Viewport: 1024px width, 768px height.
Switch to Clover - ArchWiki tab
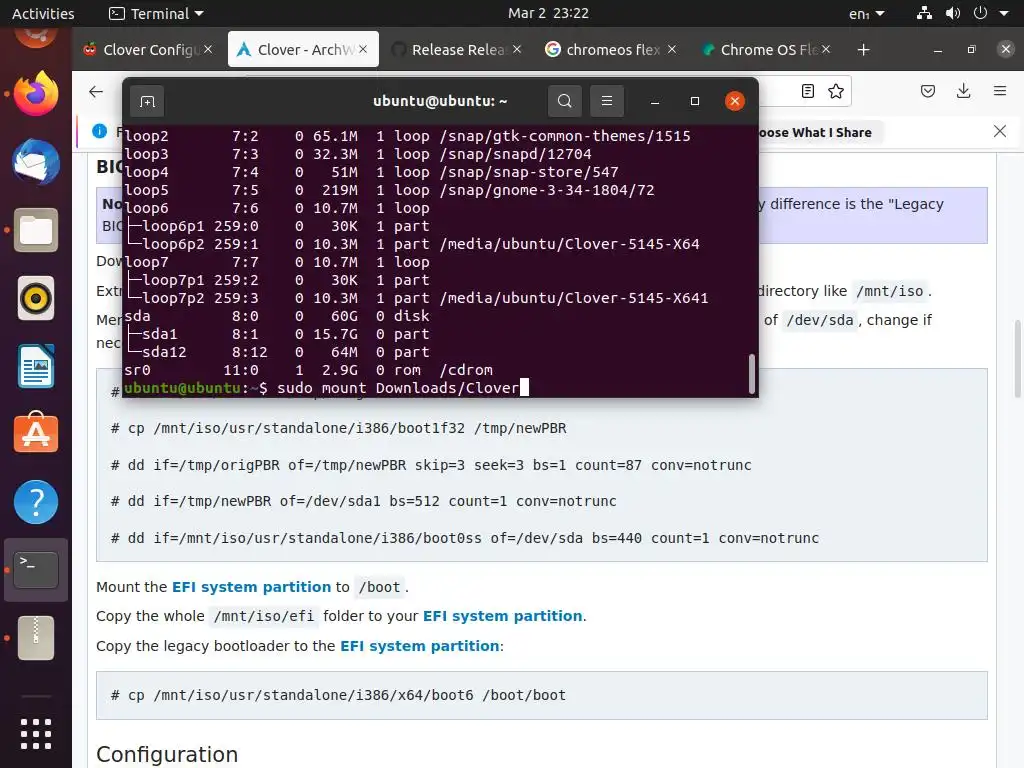303,50
